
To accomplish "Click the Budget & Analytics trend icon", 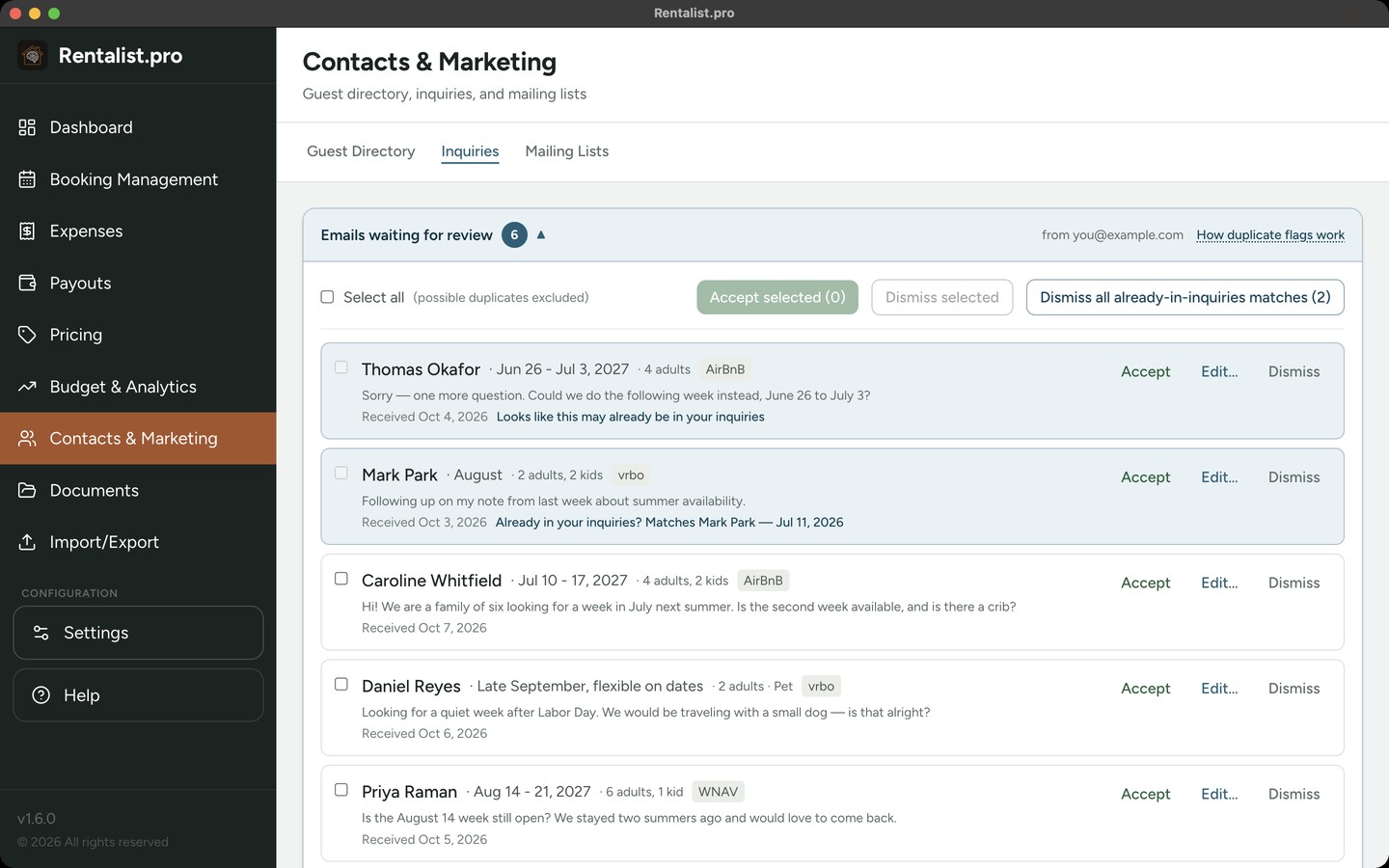I will click(27, 387).
